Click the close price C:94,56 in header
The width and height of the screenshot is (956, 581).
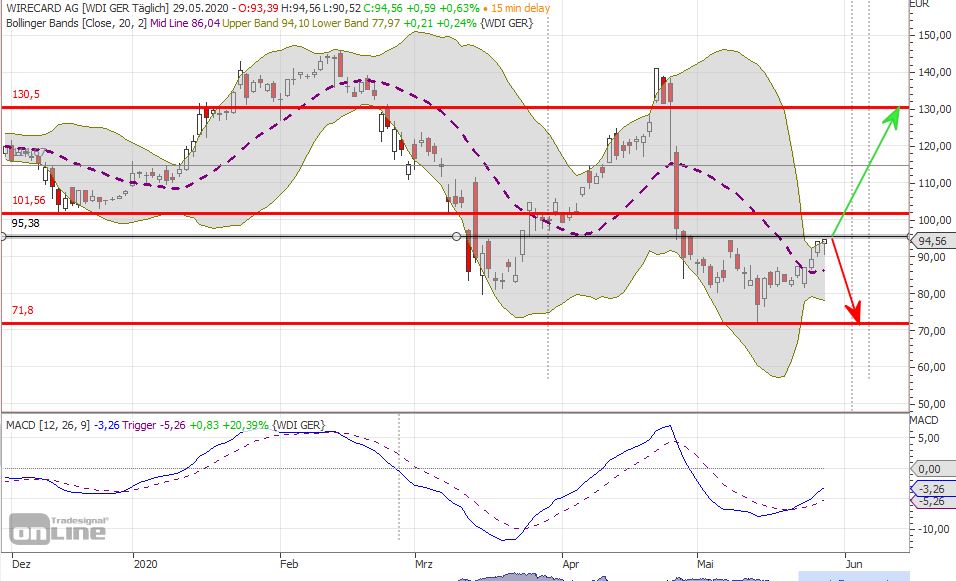coord(383,8)
